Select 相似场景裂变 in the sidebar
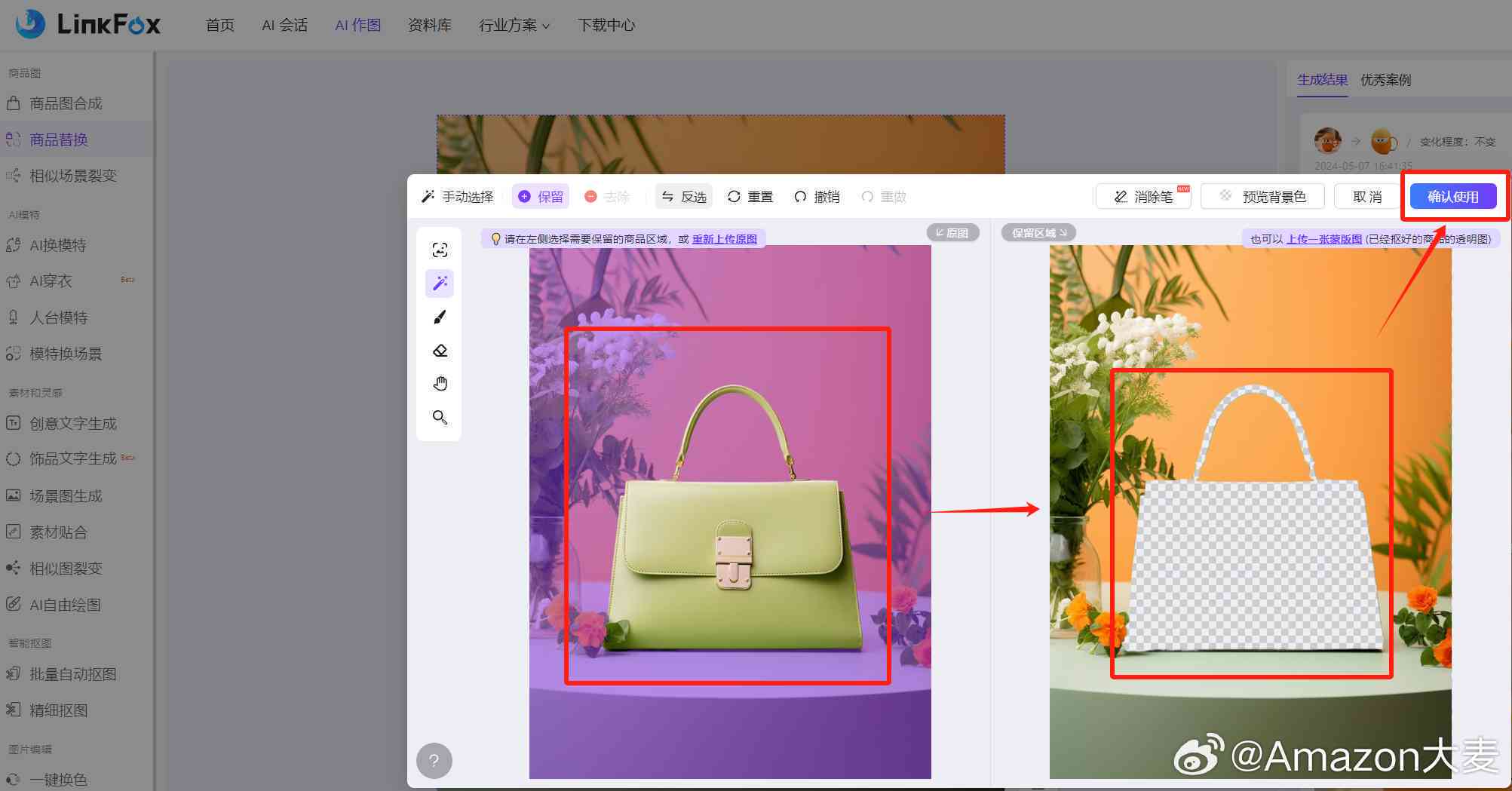The height and width of the screenshot is (791, 1512). point(75,176)
